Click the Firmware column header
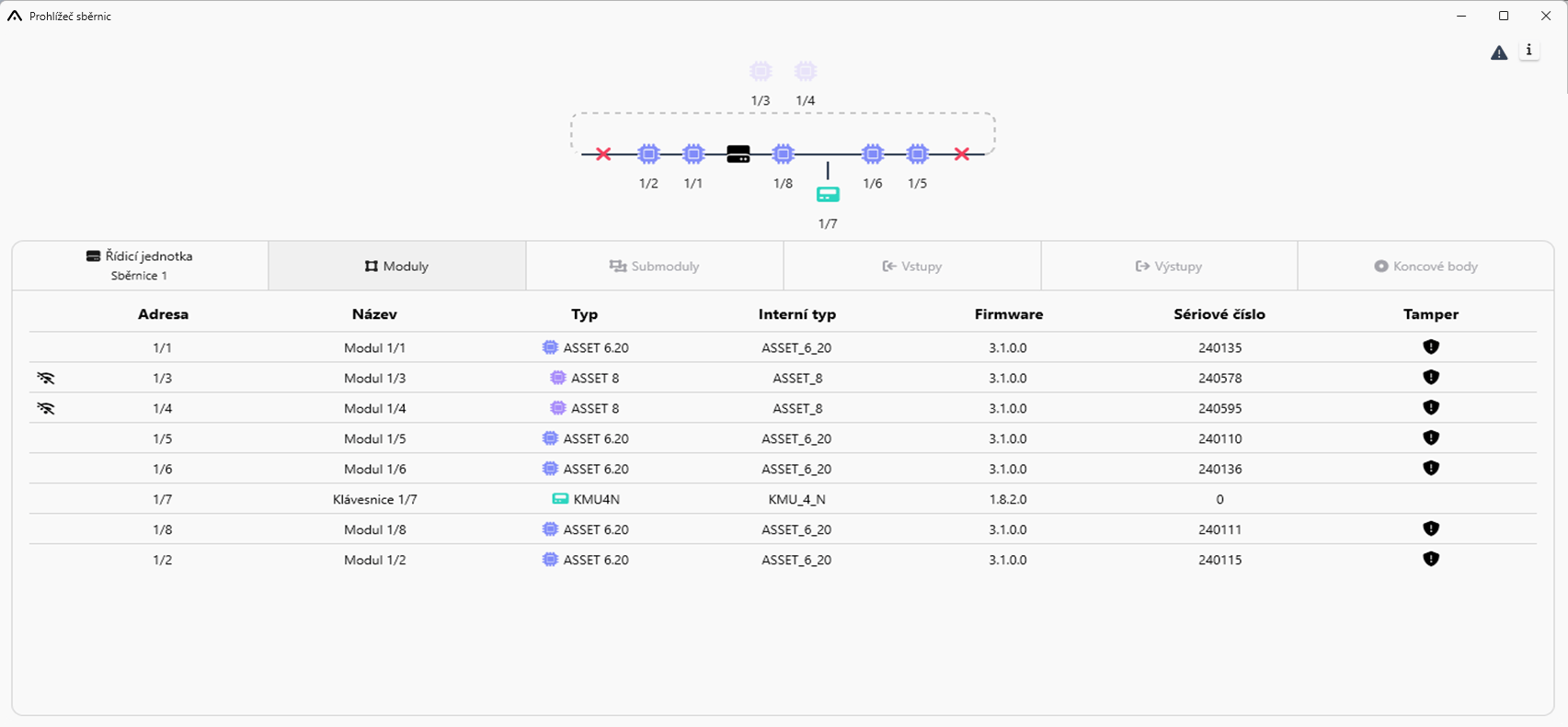Image resolution: width=1568 pixels, height=727 pixels. (1008, 314)
